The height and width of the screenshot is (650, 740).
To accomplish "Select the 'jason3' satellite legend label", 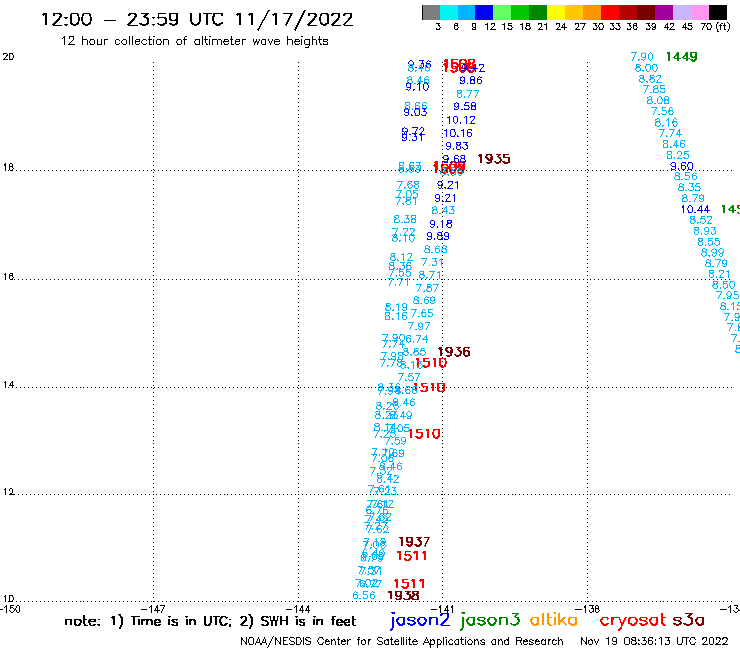I will coord(490,620).
